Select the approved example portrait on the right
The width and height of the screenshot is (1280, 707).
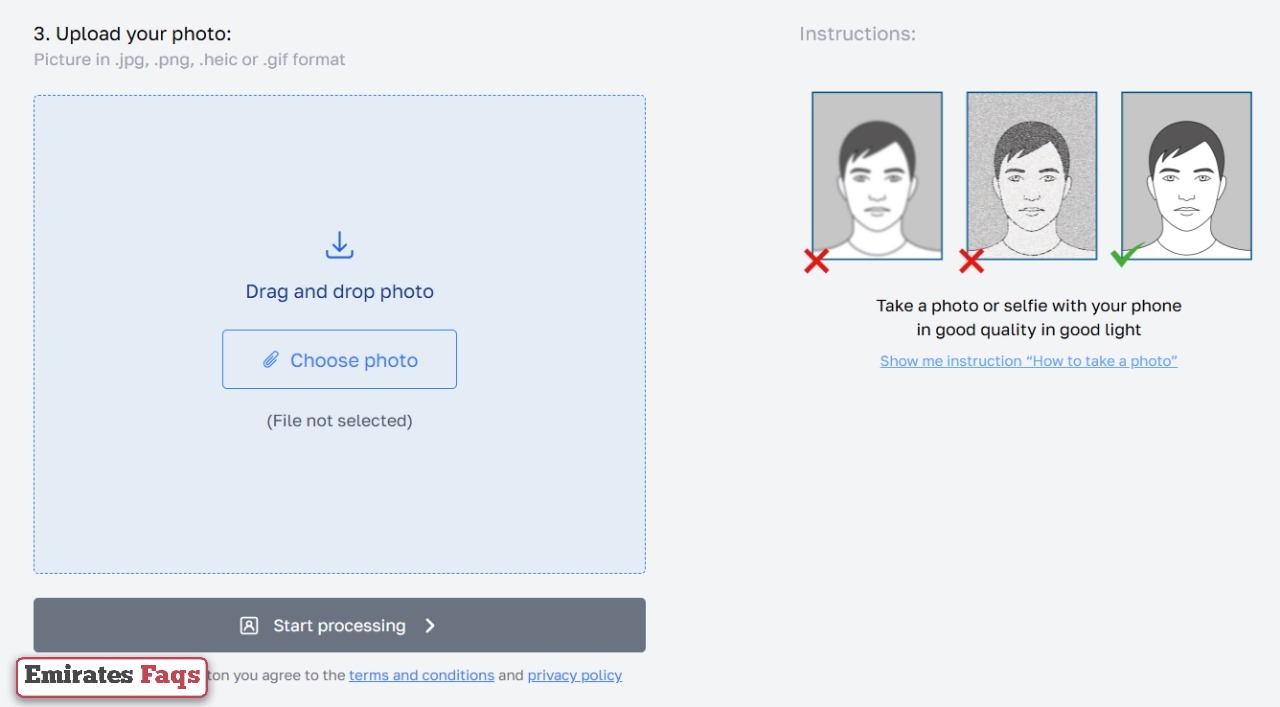click(1186, 175)
